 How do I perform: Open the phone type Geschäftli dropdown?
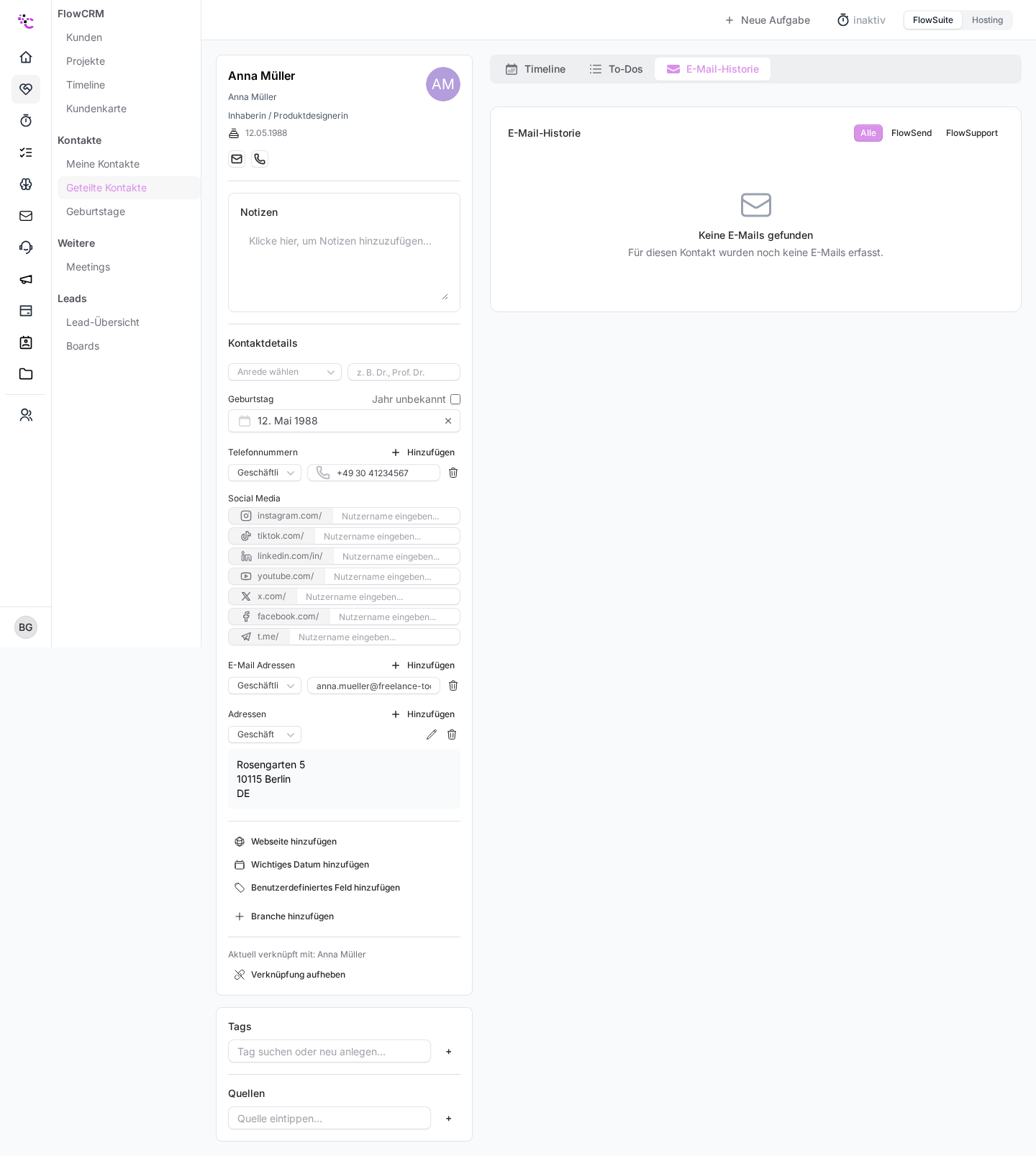[x=265, y=473]
